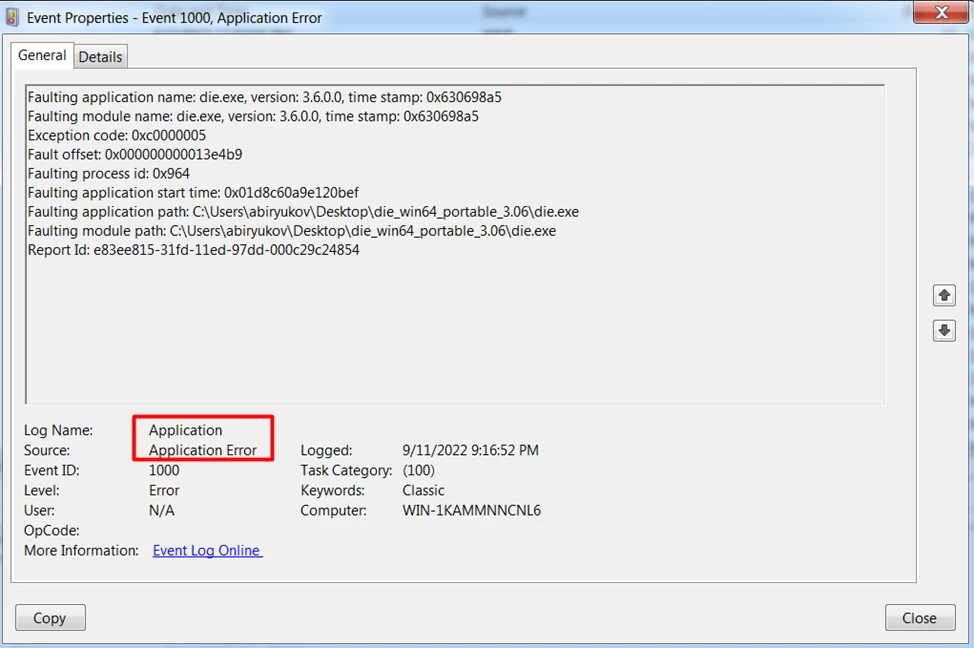Screen dimensions: 974x648
Task: Select the Keywords value Classic
Action: tap(423, 490)
